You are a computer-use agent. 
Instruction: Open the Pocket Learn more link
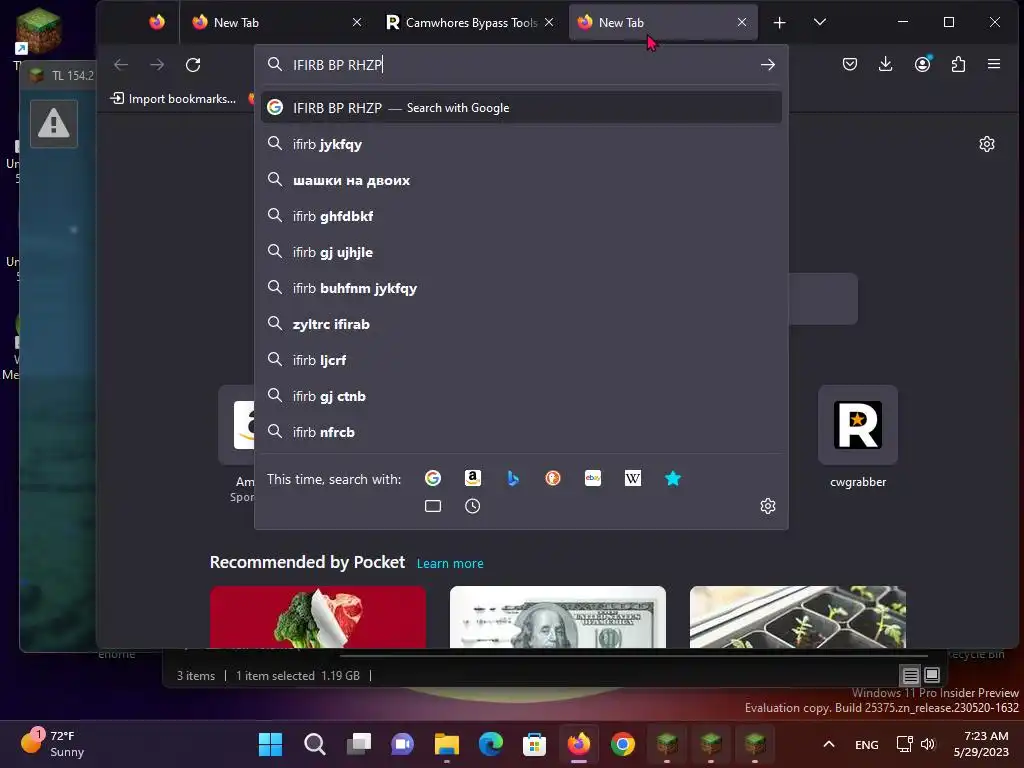(450, 563)
